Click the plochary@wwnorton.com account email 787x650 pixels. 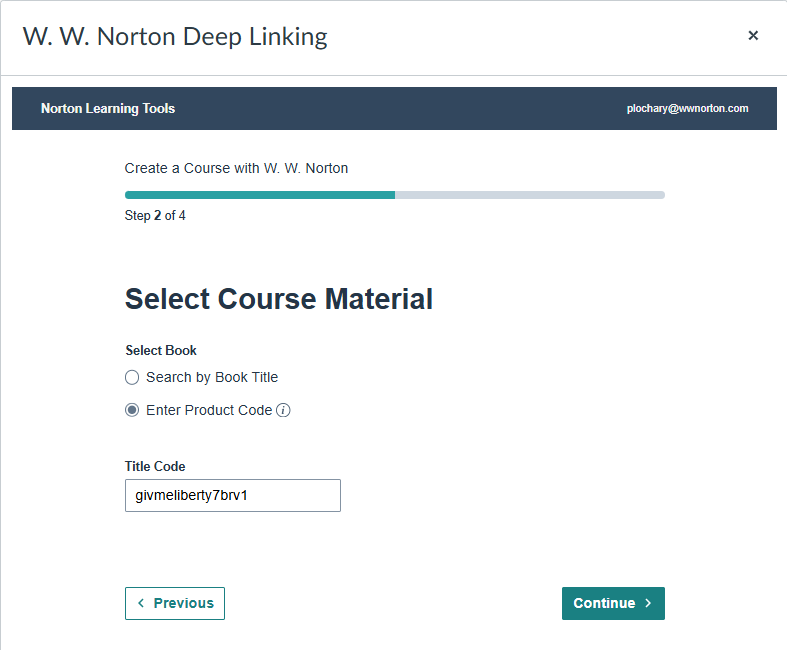coord(687,108)
